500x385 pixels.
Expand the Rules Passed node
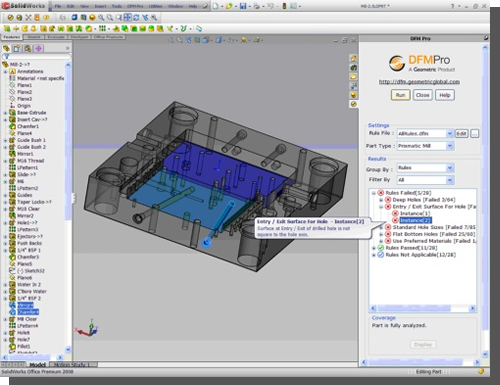coord(374,248)
